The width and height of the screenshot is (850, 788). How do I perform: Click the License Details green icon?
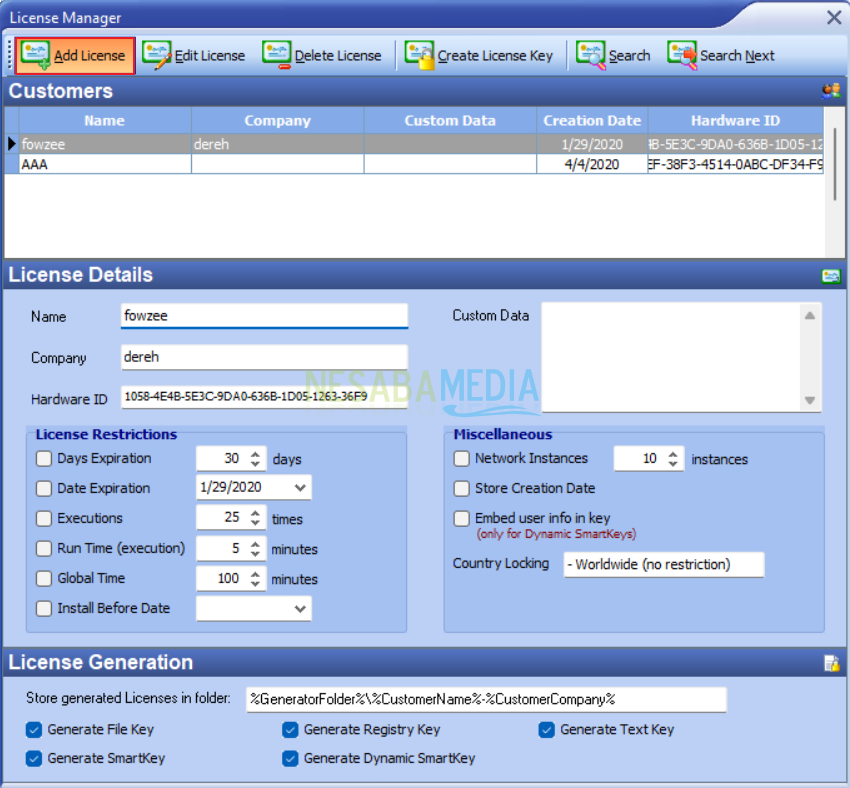click(x=831, y=275)
